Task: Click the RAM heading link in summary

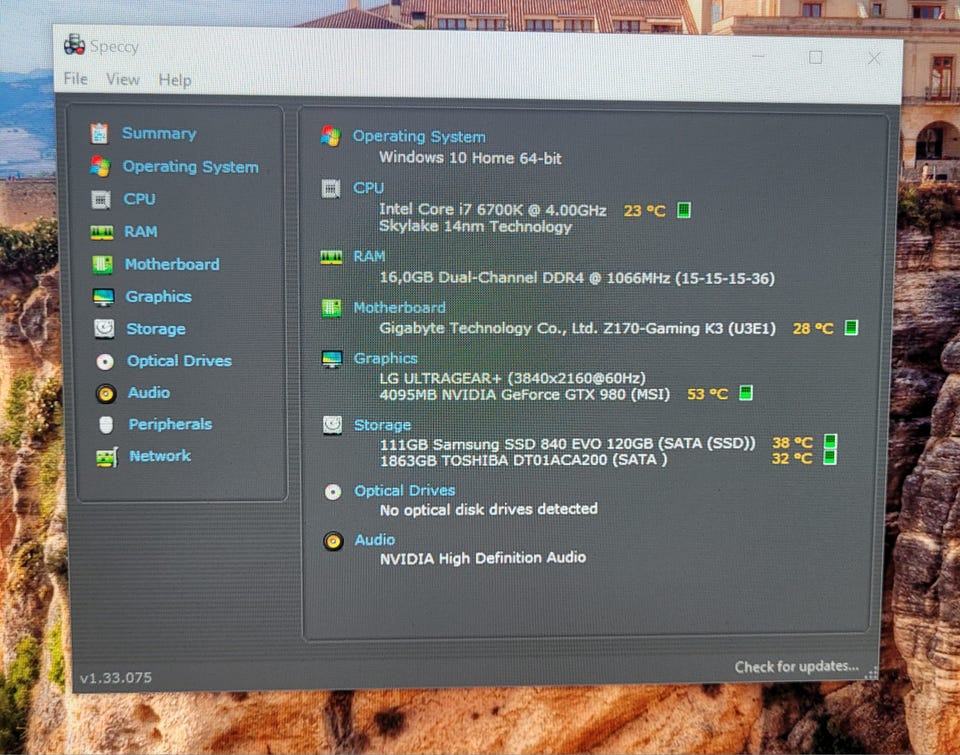Action: (369, 256)
